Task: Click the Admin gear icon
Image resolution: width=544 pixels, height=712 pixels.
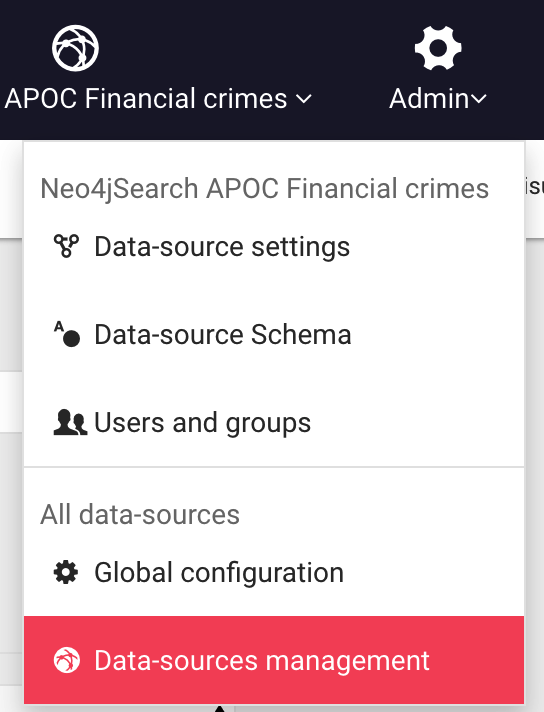Action: pyautogui.click(x=438, y=48)
